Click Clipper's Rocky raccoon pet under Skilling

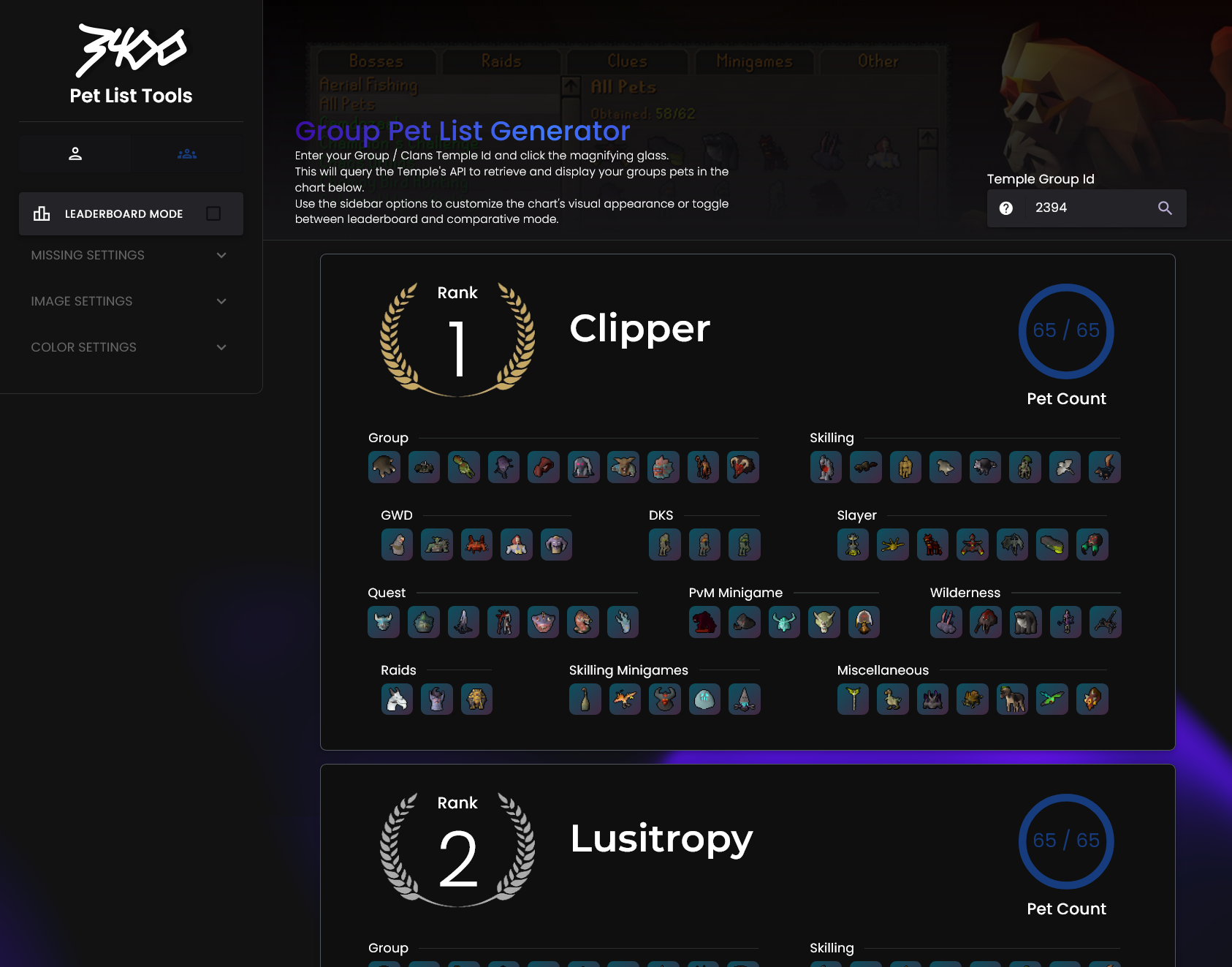[985, 467]
